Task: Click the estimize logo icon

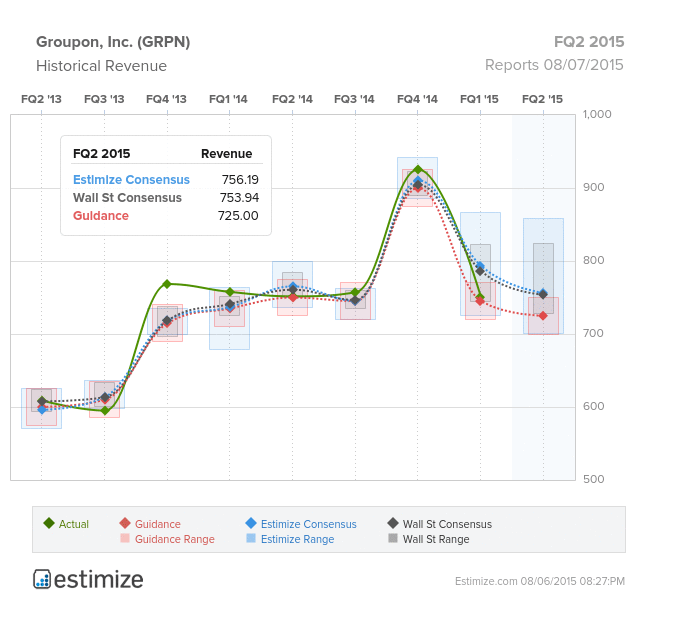Action: [42, 579]
